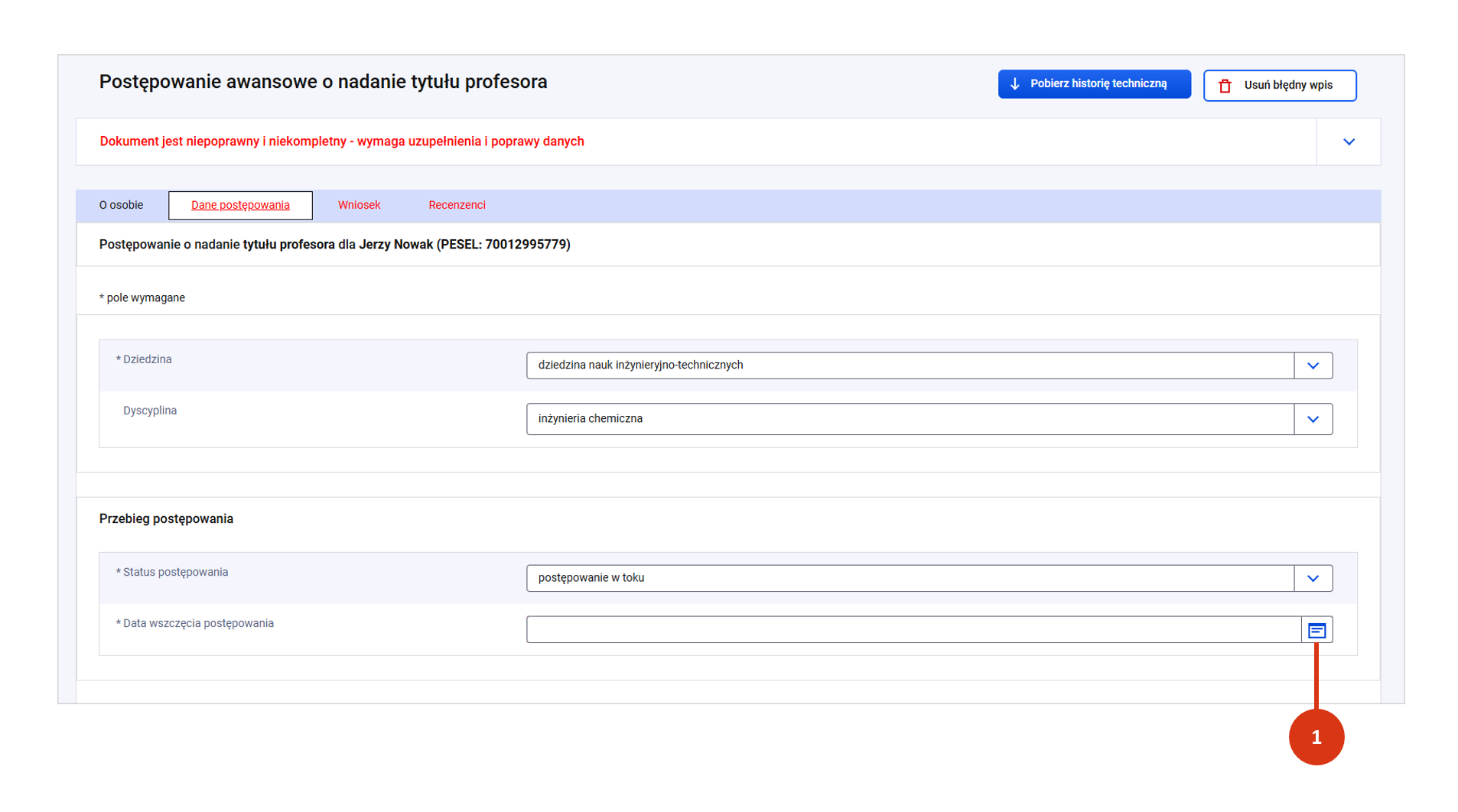This screenshot has height=812, width=1458.
Task: Open the Dyscyplina dropdown arrow
Action: [1313, 419]
